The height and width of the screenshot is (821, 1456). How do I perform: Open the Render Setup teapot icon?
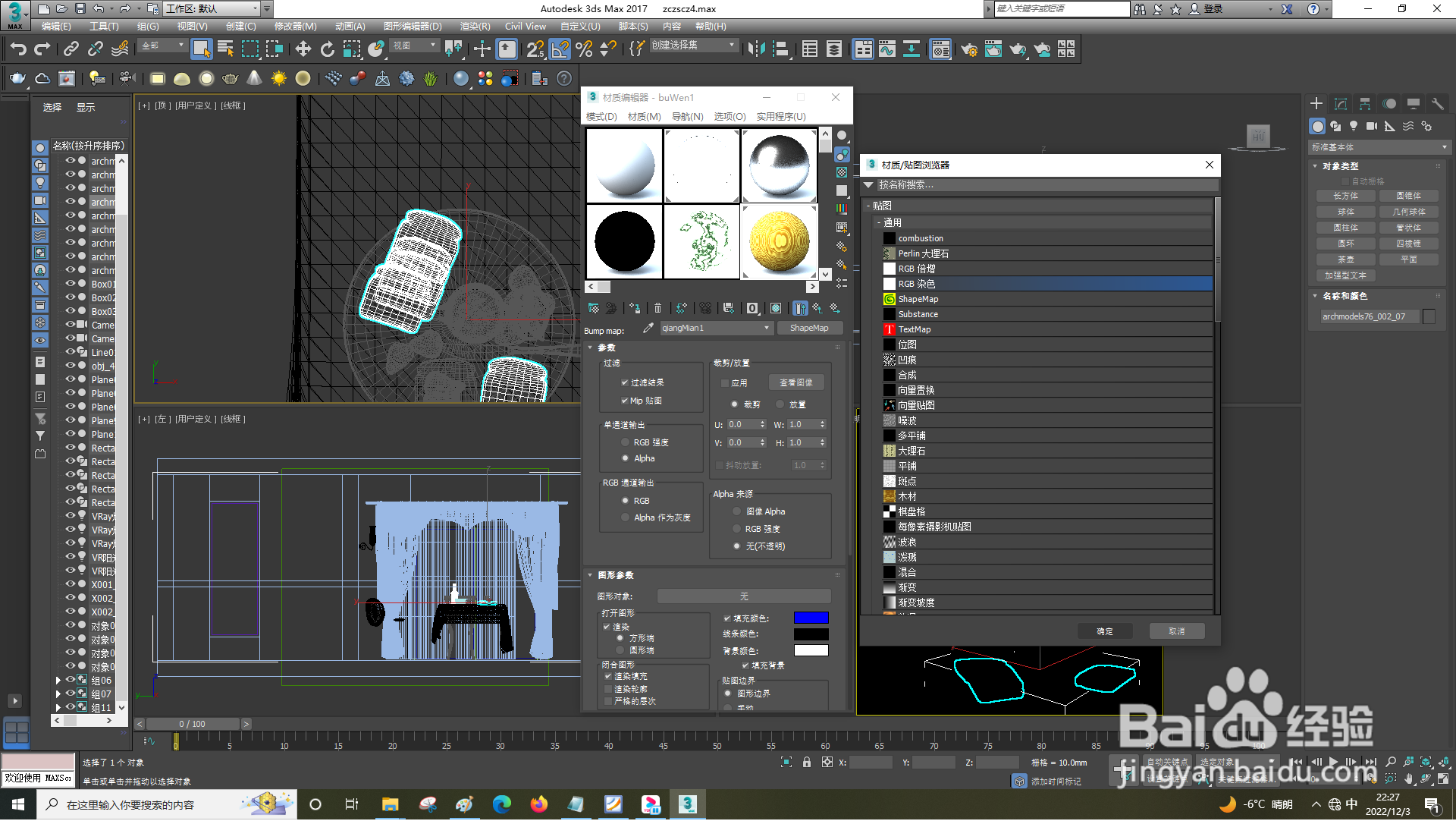[x=968, y=49]
